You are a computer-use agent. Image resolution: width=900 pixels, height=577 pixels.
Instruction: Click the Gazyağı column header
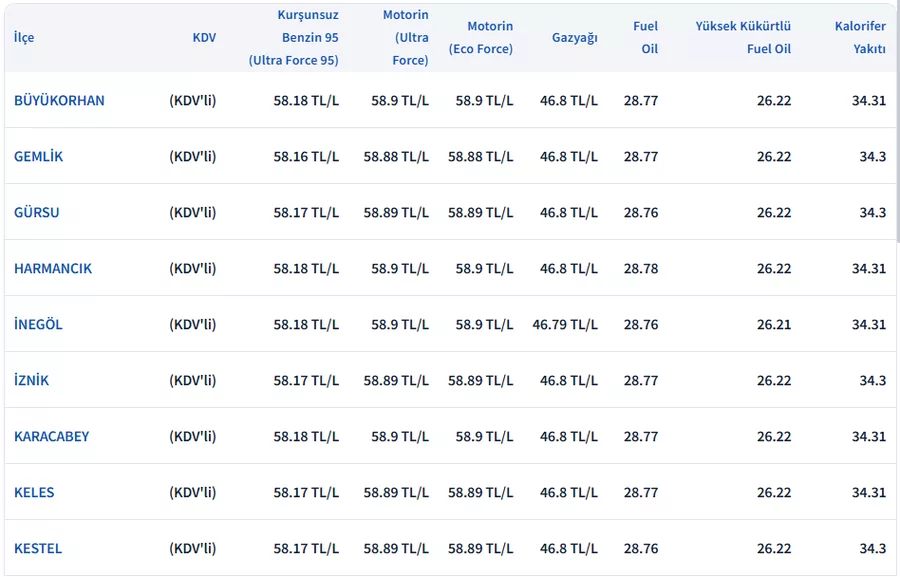[574, 38]
